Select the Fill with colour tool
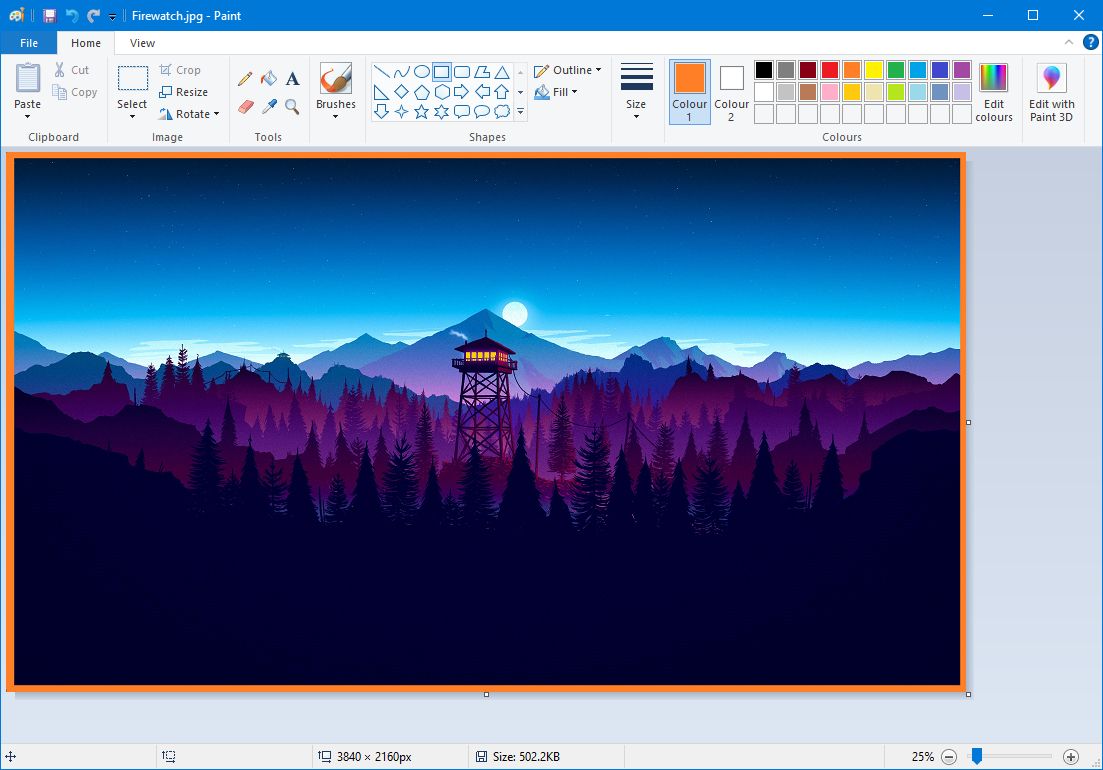1103x770 pixels. pos(268,77)
